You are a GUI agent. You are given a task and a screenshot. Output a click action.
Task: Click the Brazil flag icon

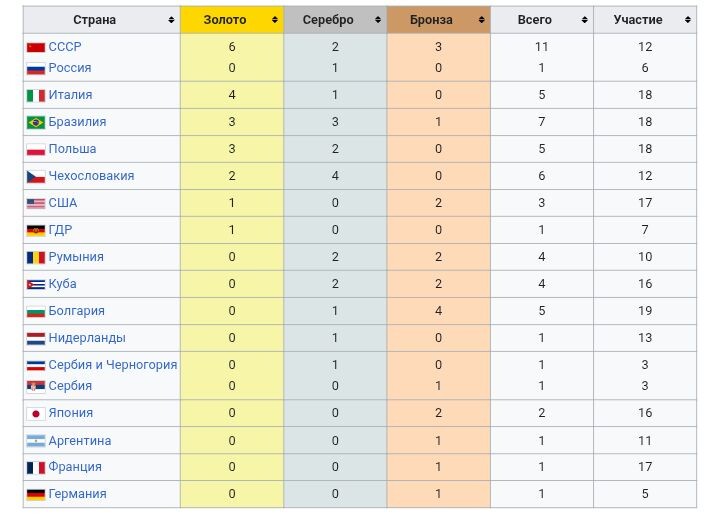[x=36, y=122]
